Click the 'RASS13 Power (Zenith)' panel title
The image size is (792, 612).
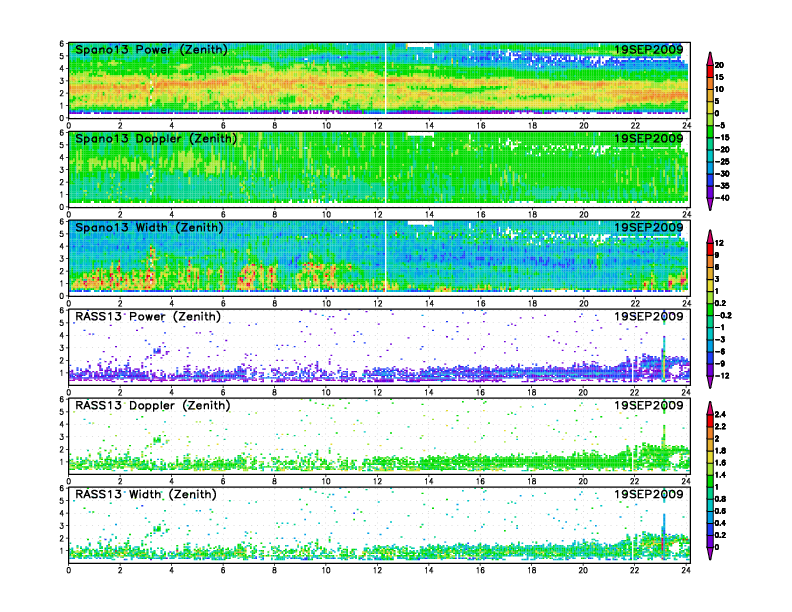148,317
